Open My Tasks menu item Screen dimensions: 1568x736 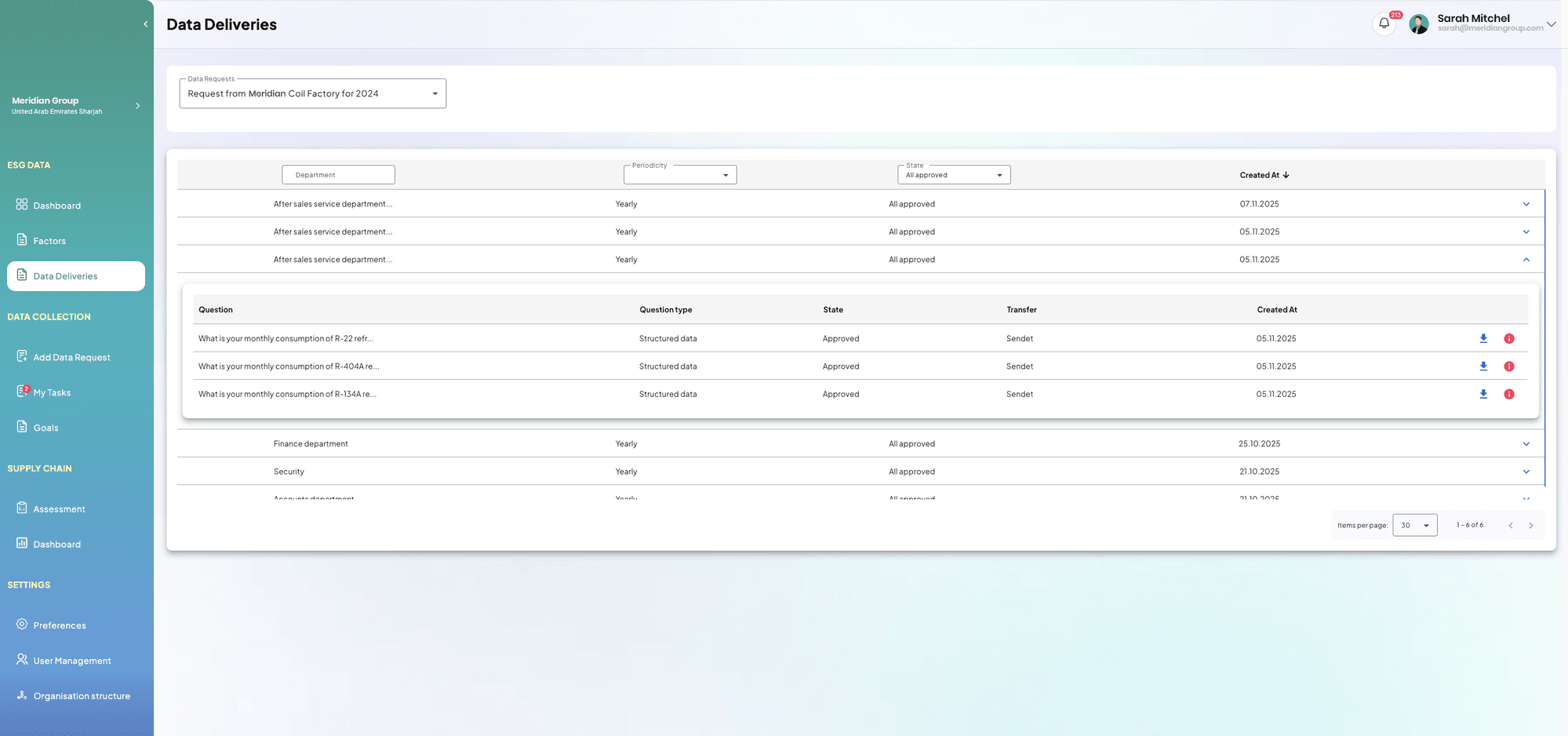76,392
